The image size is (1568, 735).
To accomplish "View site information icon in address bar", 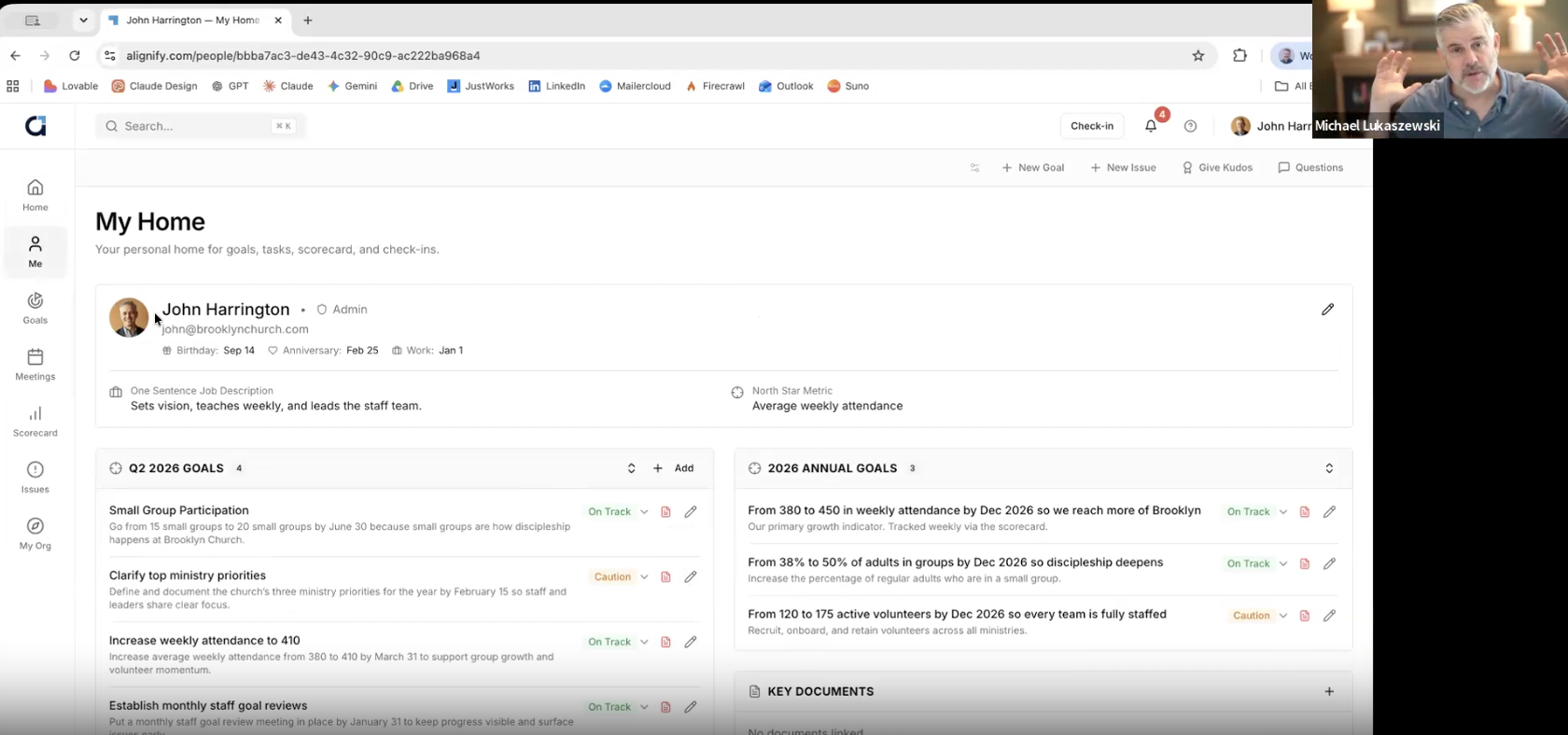I will 110,56.
